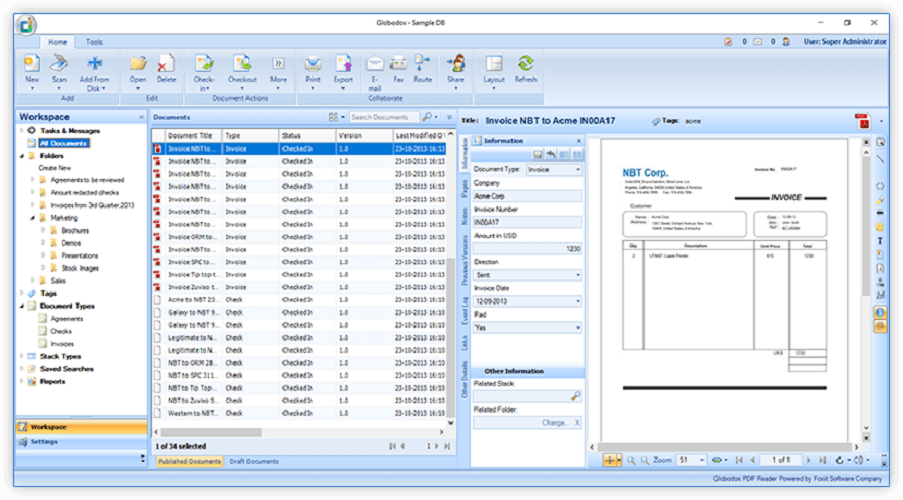Select the text T annotation tool
Screen dimensions: 903x500
[880, 241]
